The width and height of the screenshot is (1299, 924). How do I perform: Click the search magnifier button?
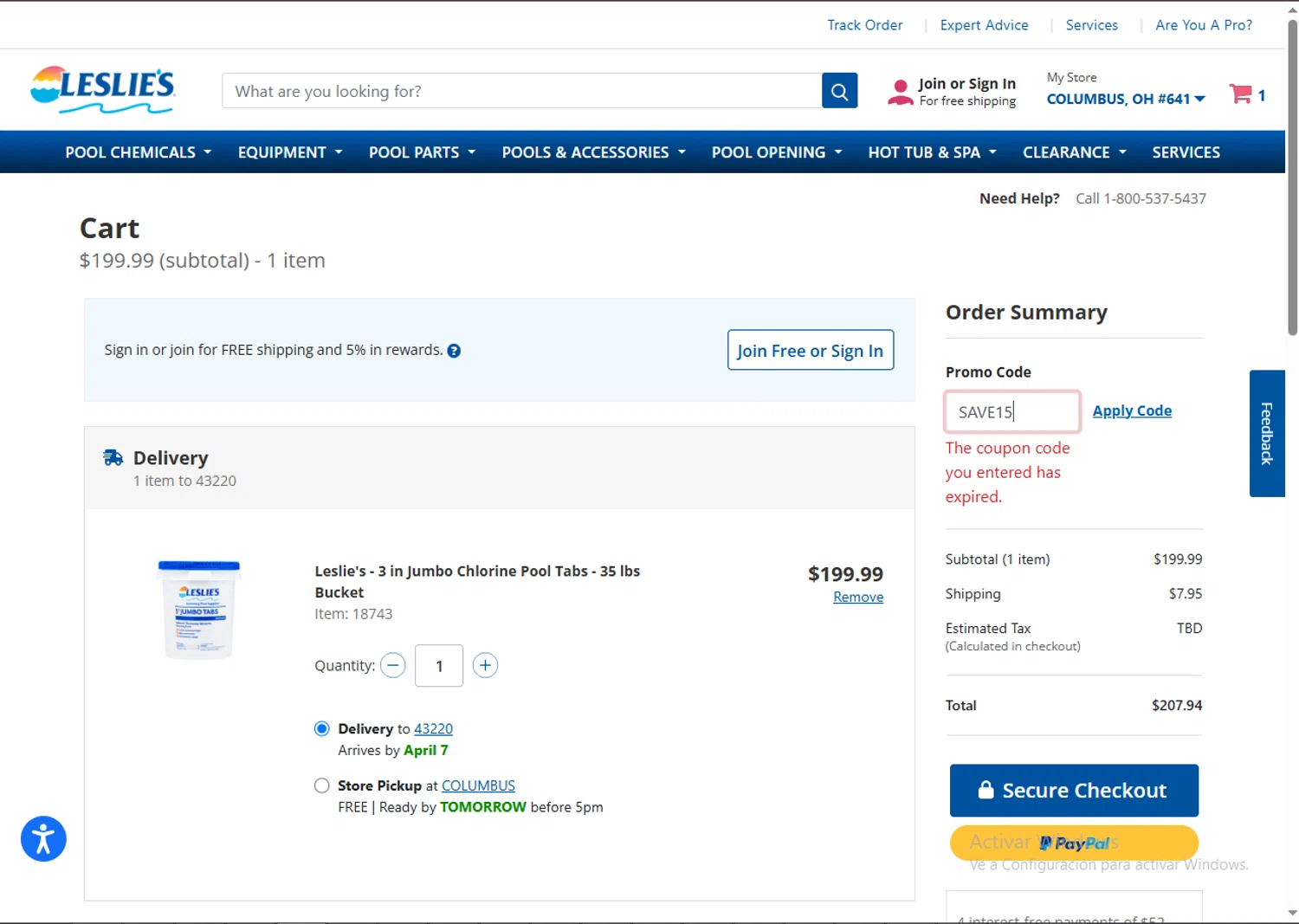pos(839,91)
